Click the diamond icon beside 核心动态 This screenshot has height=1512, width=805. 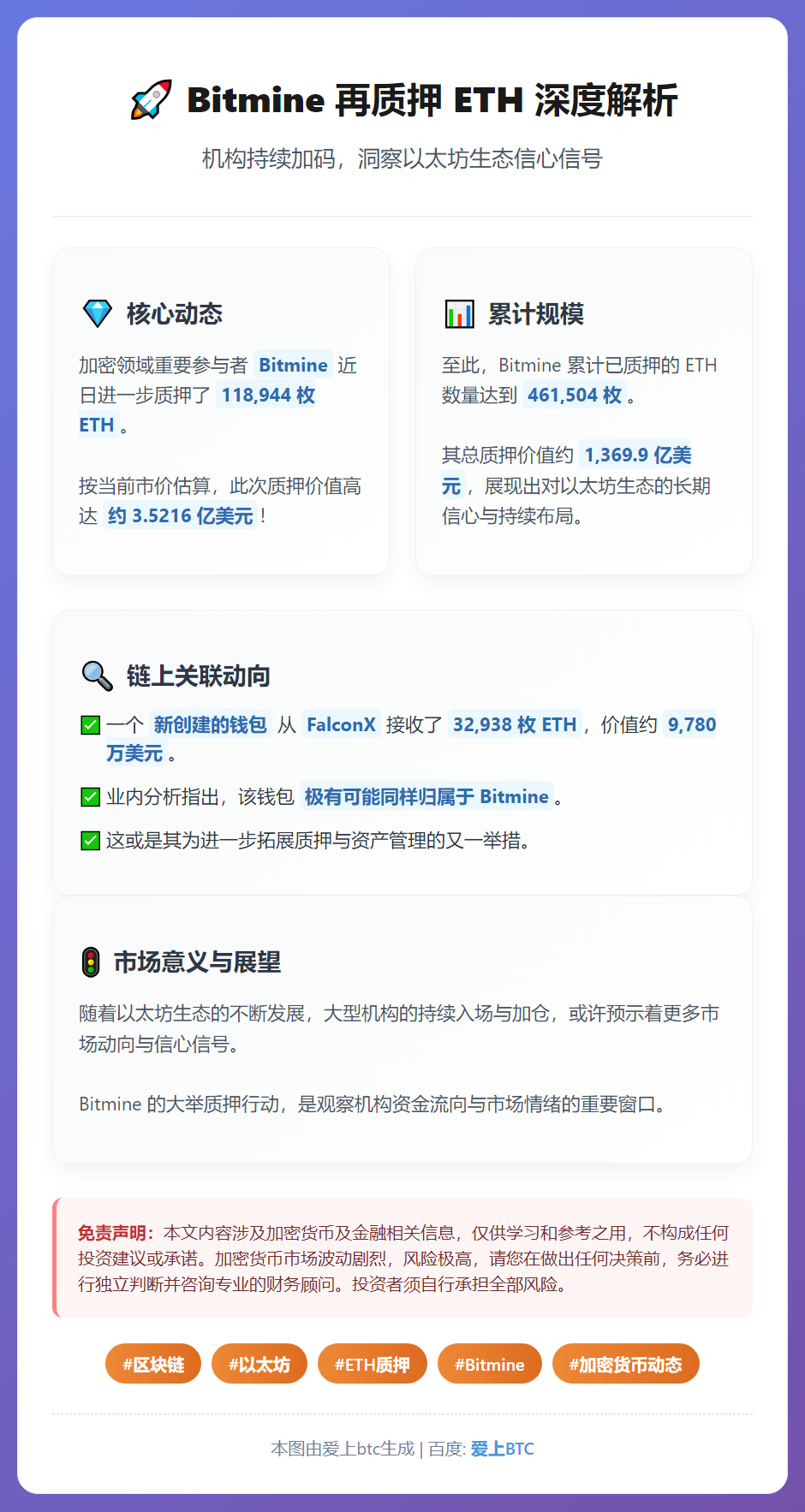[x=97, y=313]
